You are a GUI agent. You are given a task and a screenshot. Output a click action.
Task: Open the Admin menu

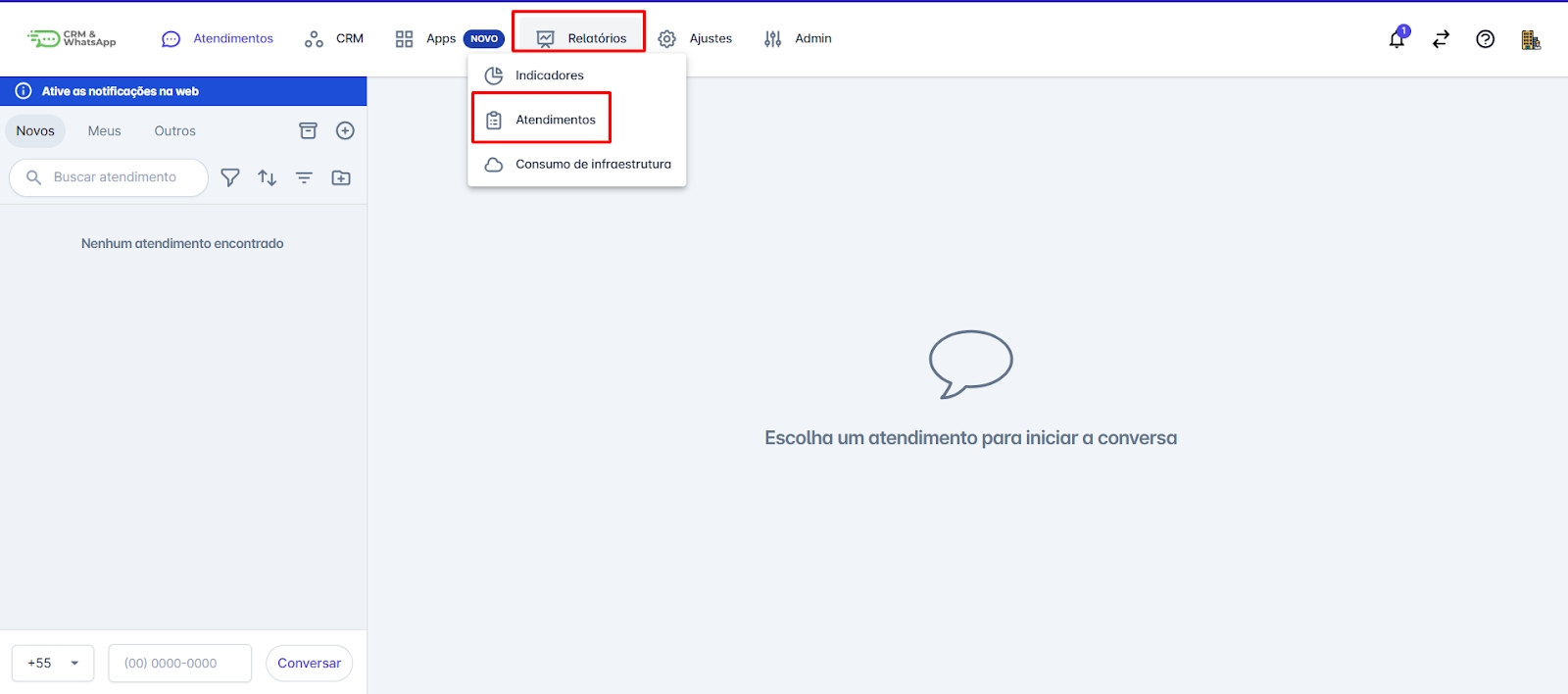(x=798, y=38)
